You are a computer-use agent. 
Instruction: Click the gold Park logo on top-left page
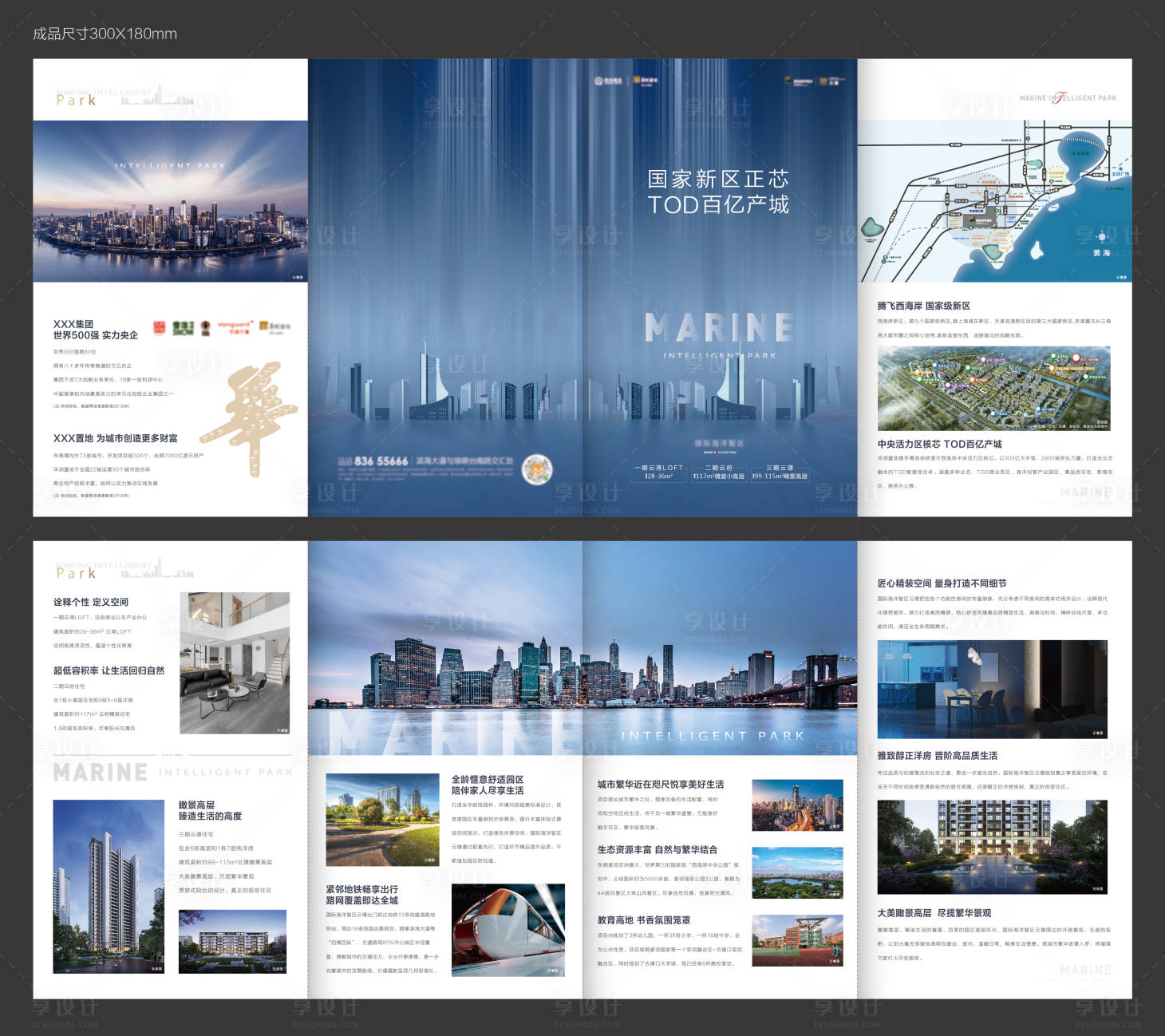(x=77, y=100)
